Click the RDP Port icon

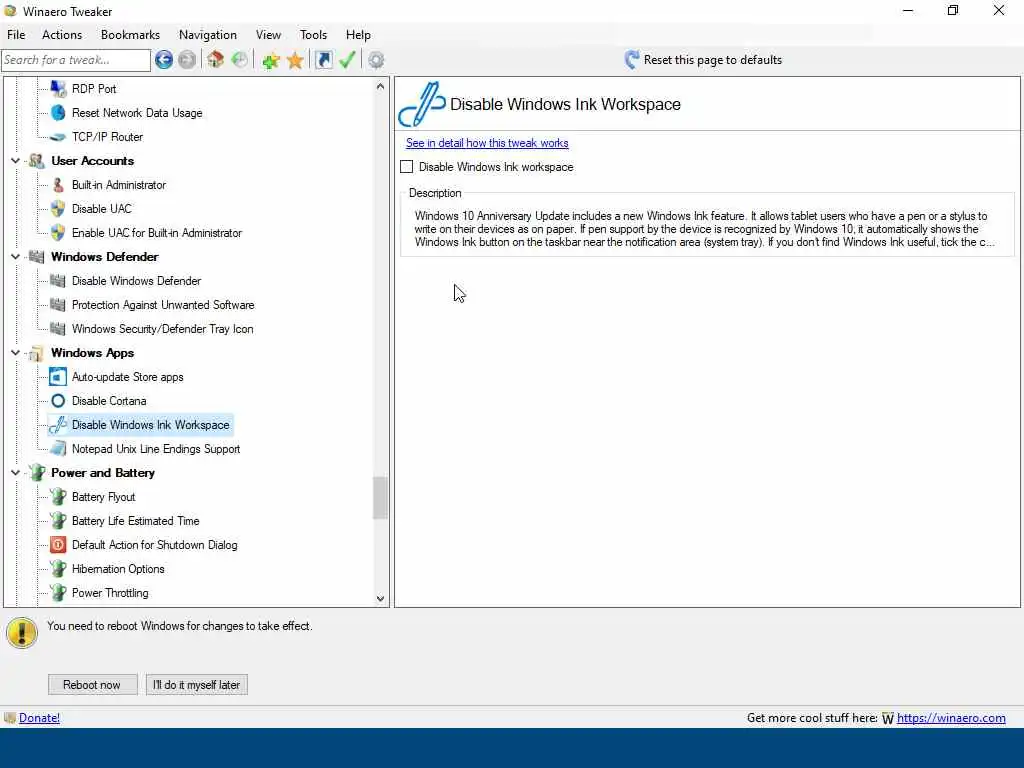coord(58,89)
